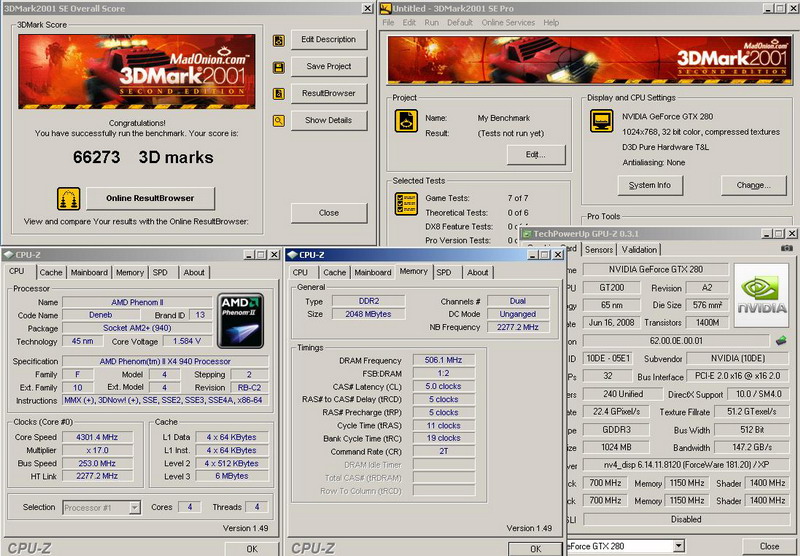800x556 pixels.
Task: Click the DDR2 memory Type field
Action: tap(368, 301)
